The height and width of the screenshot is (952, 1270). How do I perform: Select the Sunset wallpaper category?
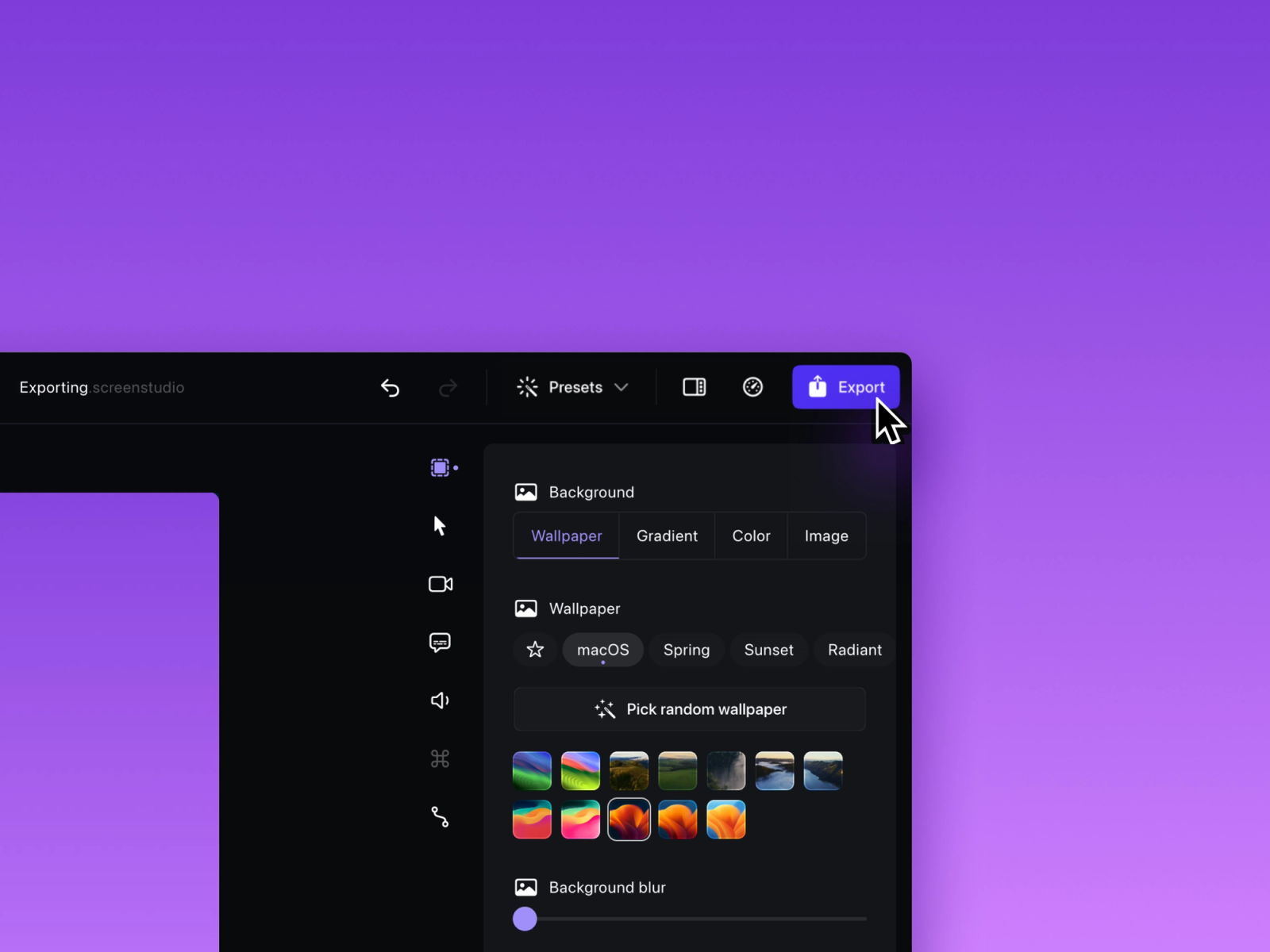pos(768,650)
